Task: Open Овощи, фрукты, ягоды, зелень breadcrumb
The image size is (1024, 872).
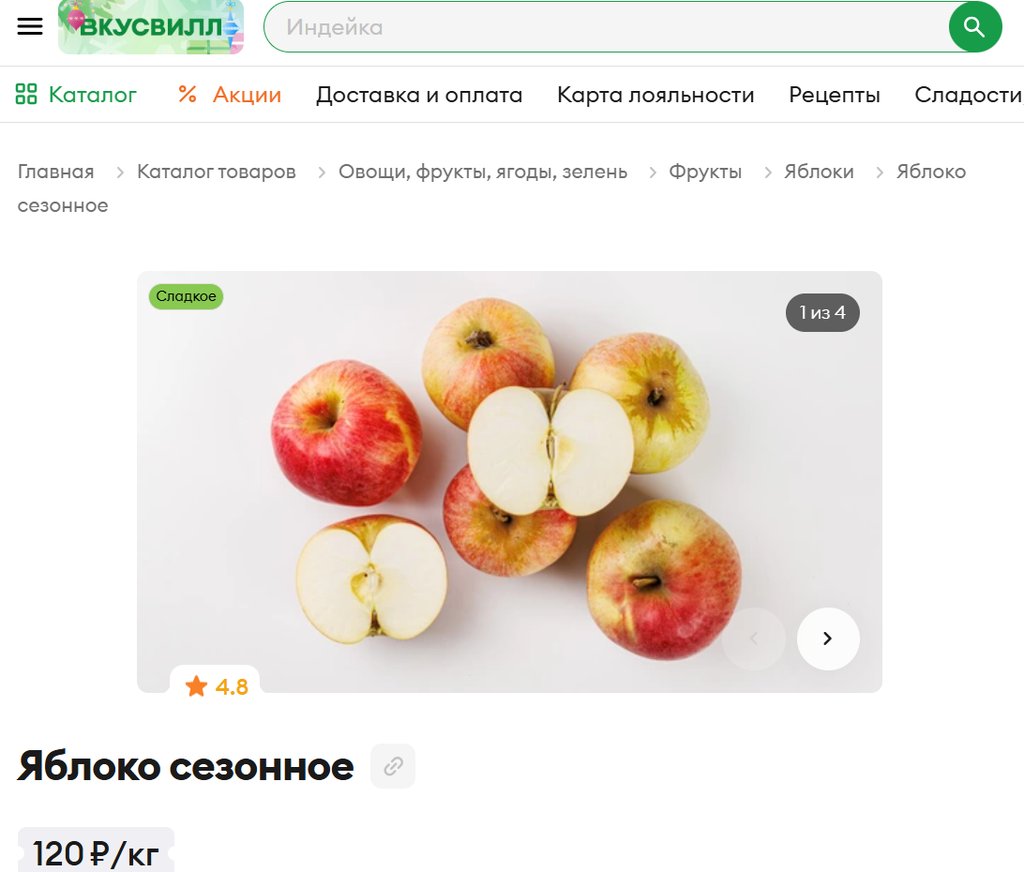Action: (483, 171)
